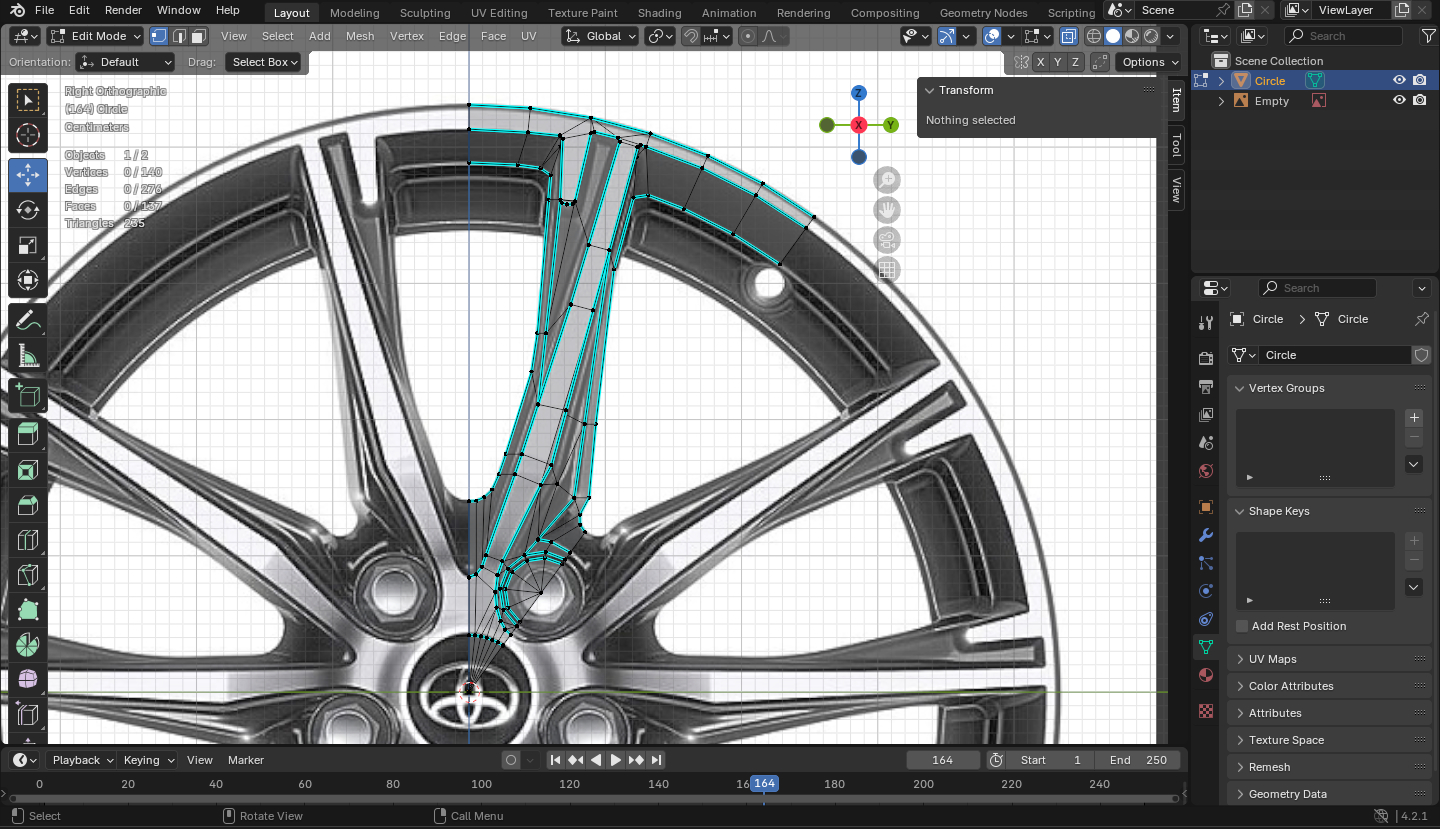Select the Knife tool

(28, 576)
